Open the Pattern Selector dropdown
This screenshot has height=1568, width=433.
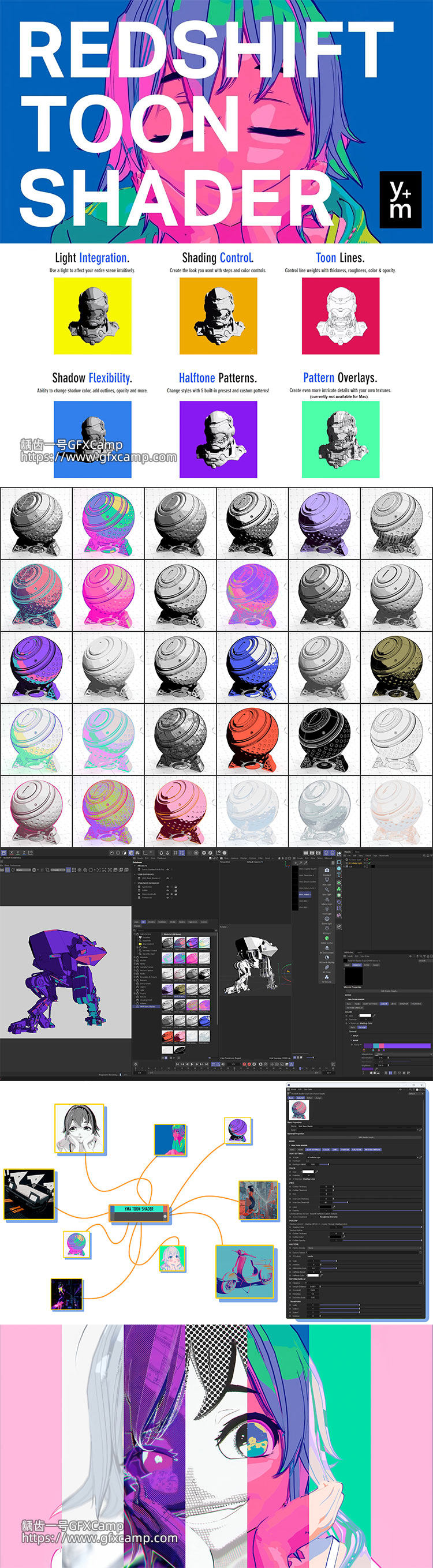[x=365, y=1248]
